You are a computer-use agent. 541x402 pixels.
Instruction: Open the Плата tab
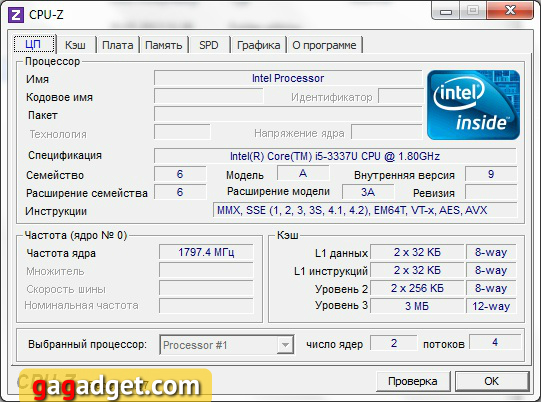117,45
